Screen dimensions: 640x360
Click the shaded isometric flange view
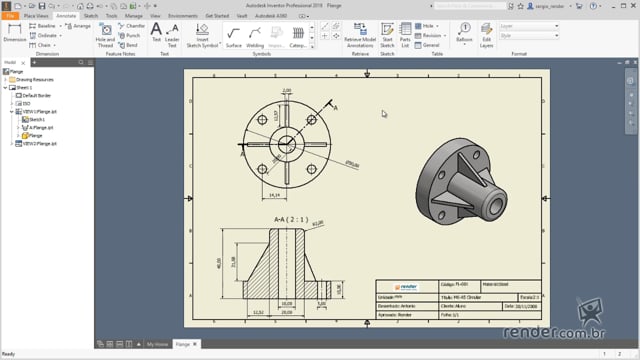[x=461, y=182]
